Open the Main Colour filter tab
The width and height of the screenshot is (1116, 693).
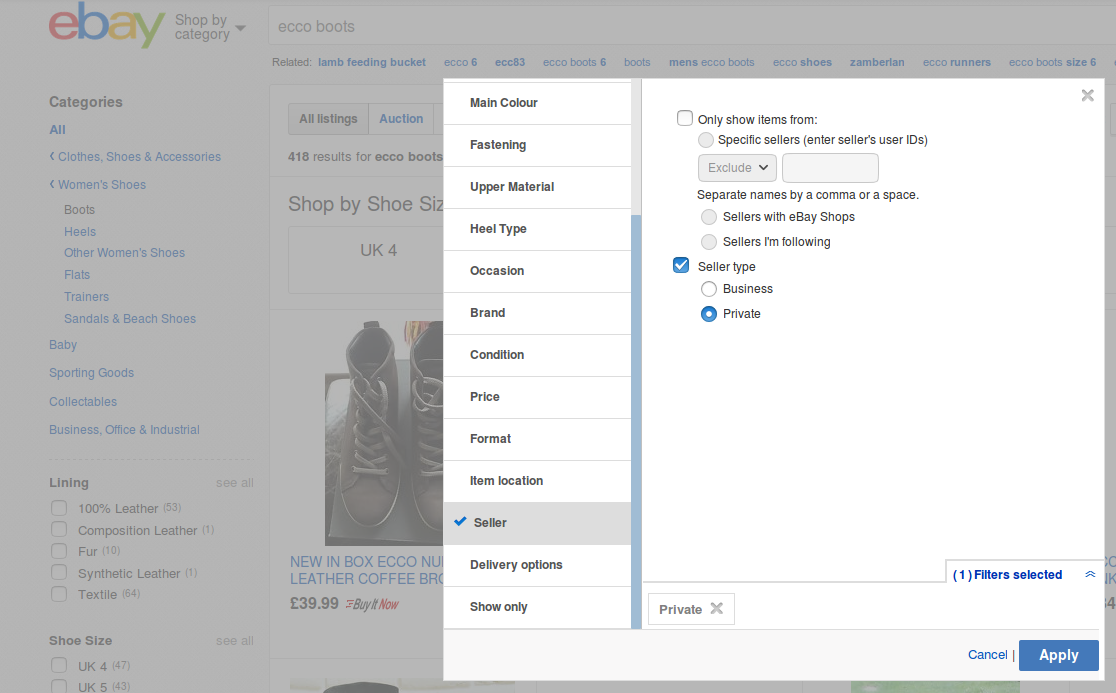point(537,103)
